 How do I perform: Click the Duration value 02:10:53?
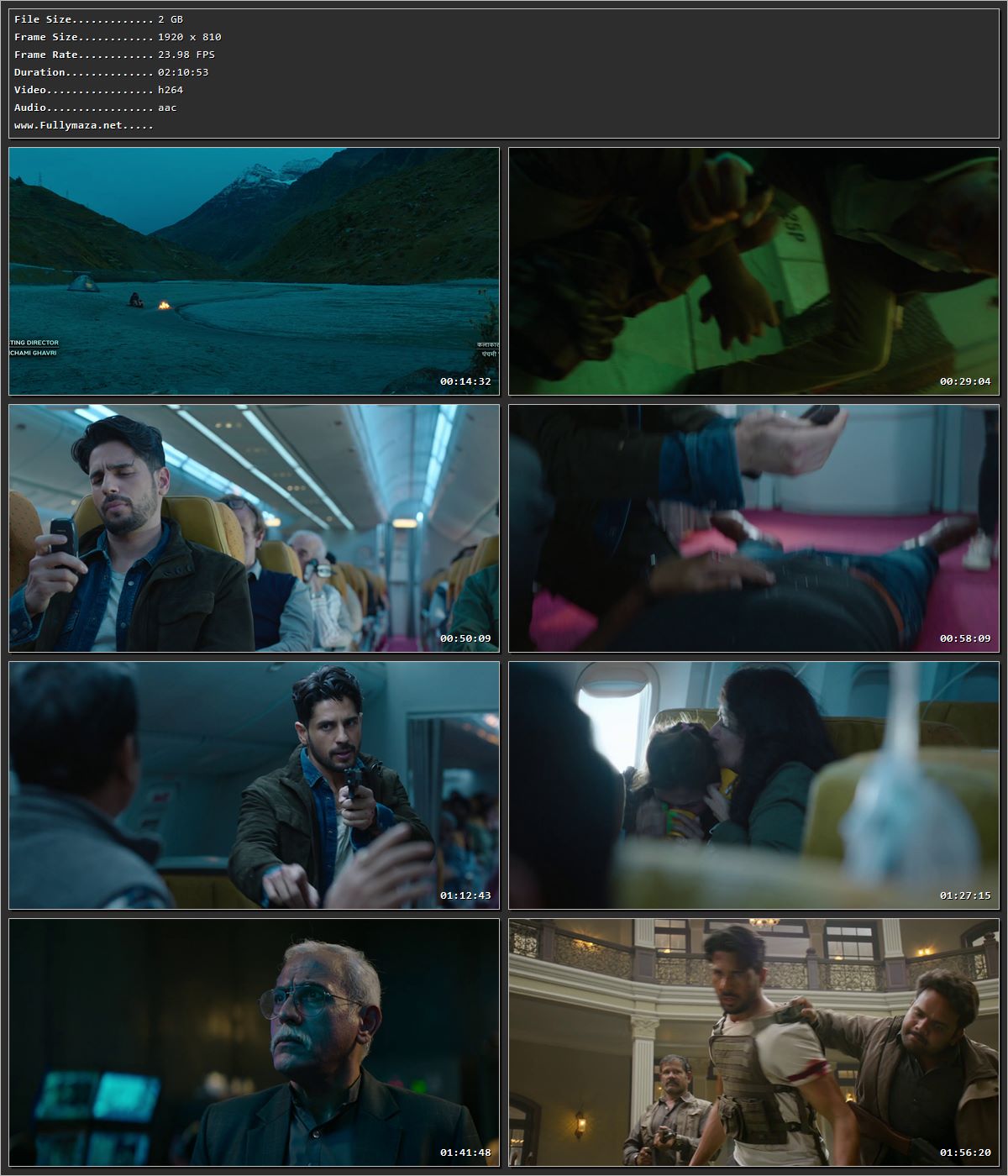pos(183,72)
